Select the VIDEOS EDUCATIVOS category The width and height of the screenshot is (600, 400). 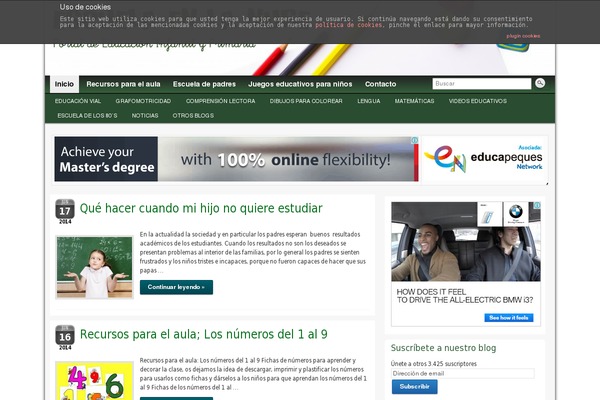pyautogui.click(x=478, y=101)
